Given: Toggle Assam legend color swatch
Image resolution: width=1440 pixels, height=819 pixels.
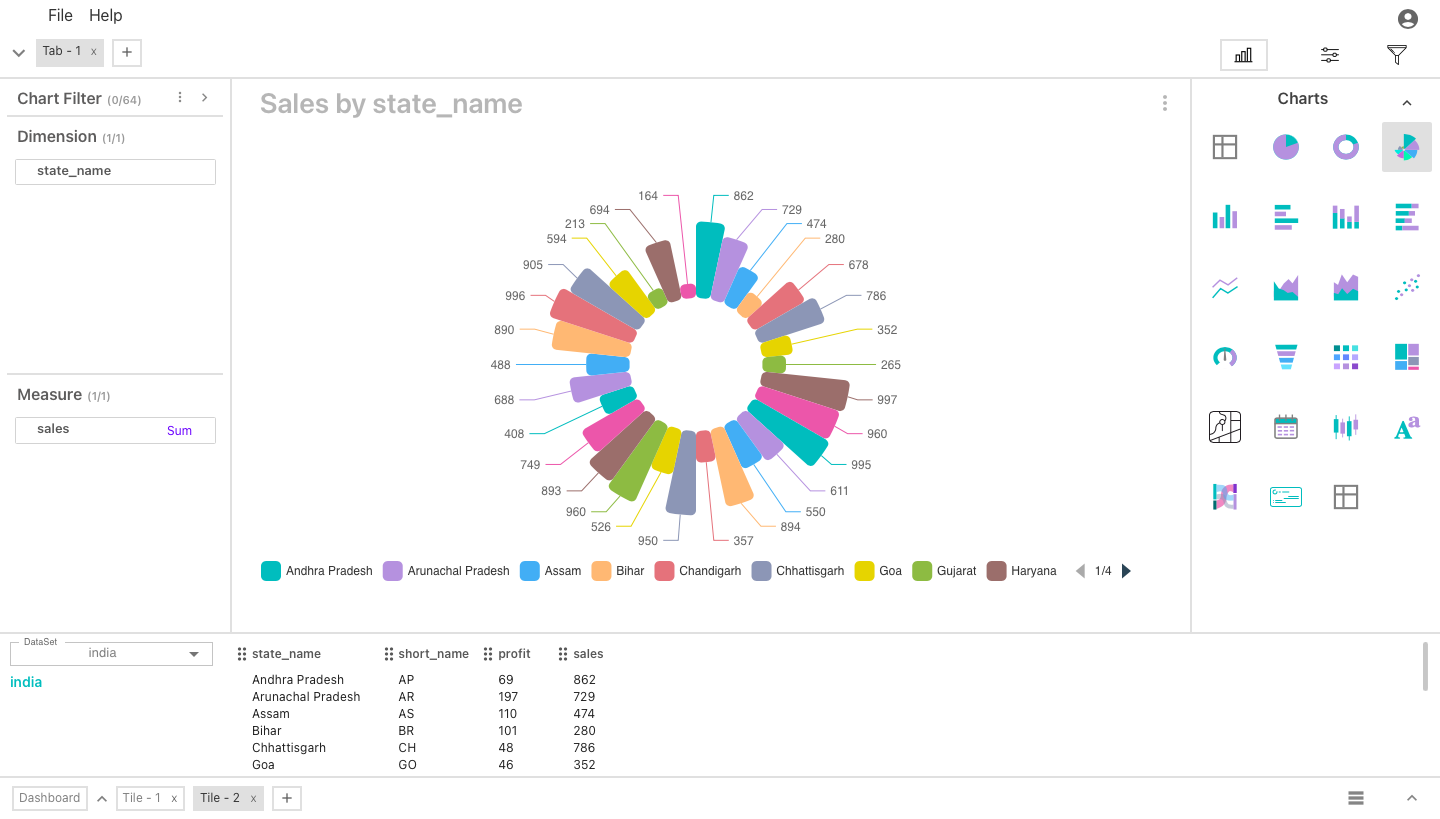Looking at the screenshot, I should 530,571.
